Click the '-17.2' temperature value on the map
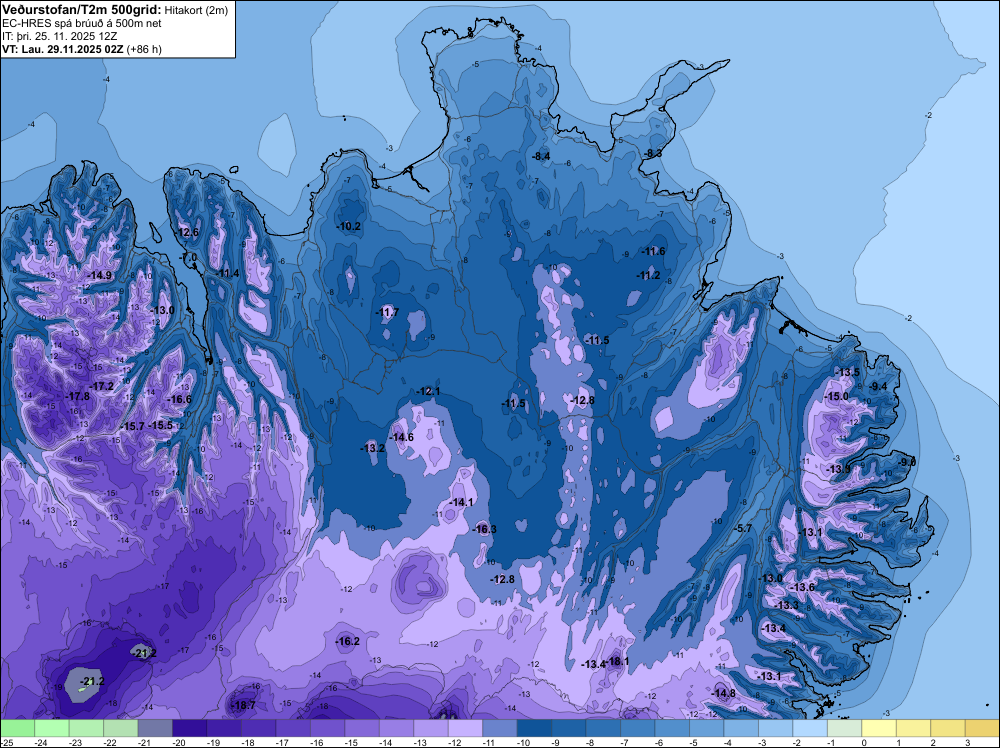 pyautogui.click(x=101, y=386)
